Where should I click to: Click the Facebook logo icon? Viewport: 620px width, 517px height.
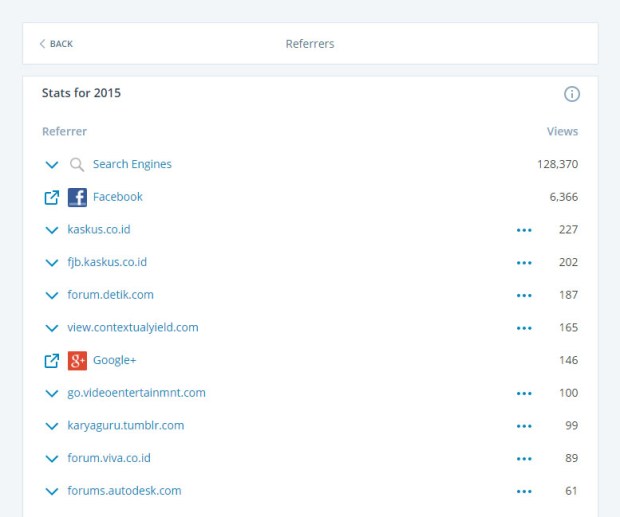tap(77, 197)
